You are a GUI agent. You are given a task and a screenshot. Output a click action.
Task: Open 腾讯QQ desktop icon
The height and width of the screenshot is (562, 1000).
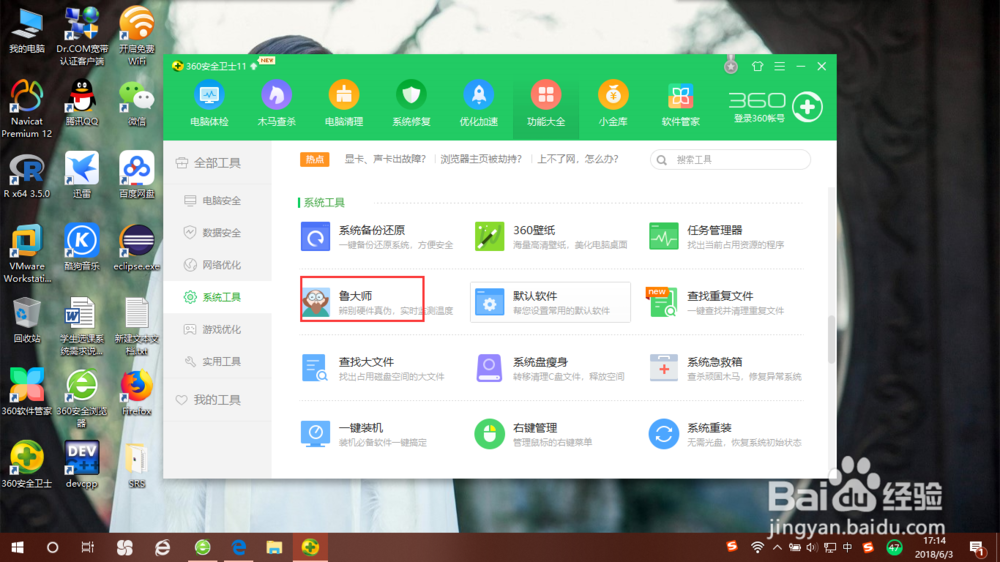[x=82, y=103]
